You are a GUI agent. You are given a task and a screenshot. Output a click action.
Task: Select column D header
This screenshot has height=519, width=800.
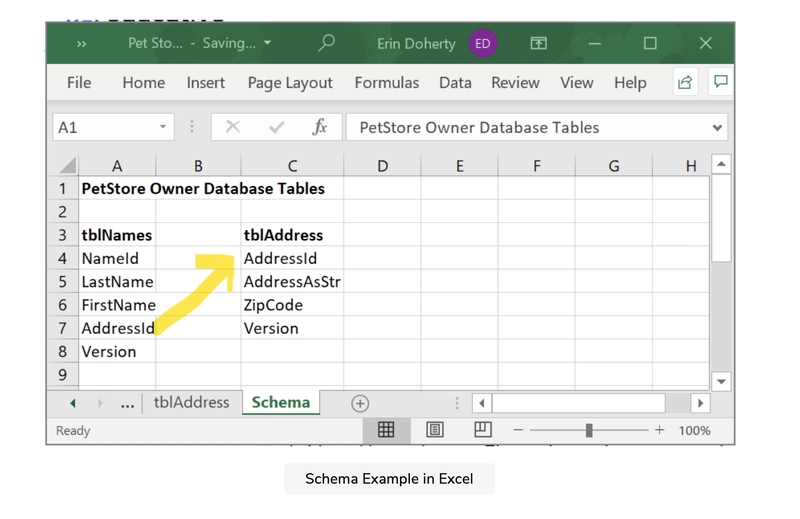click(x=383, y=166)
